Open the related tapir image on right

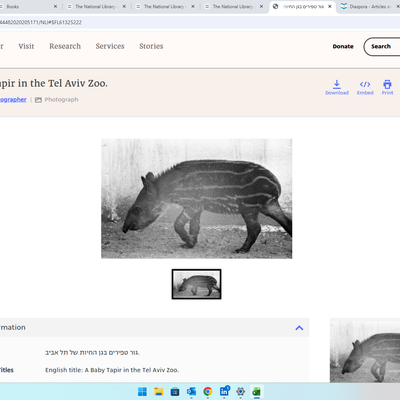pos(365,350)
